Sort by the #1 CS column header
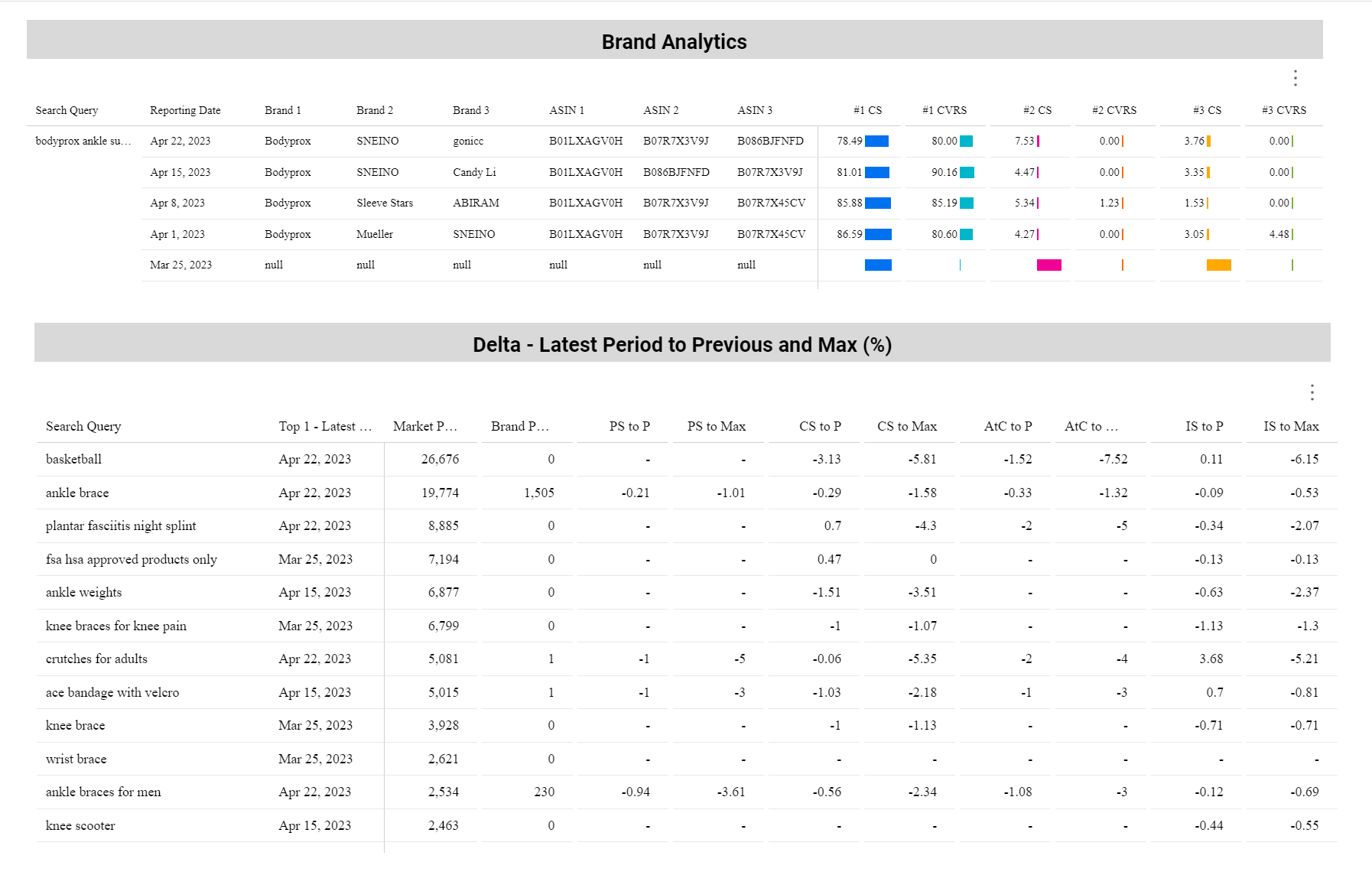Screen dimensions: 1372x875 pos(867,110)
